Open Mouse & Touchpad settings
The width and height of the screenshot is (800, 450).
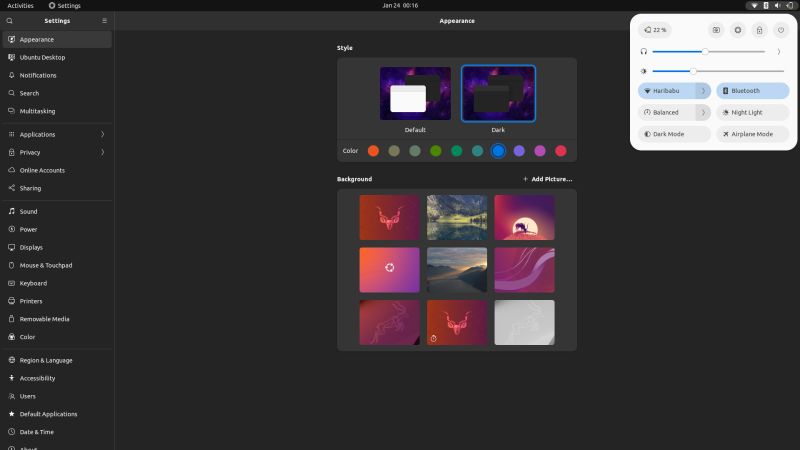57,265
